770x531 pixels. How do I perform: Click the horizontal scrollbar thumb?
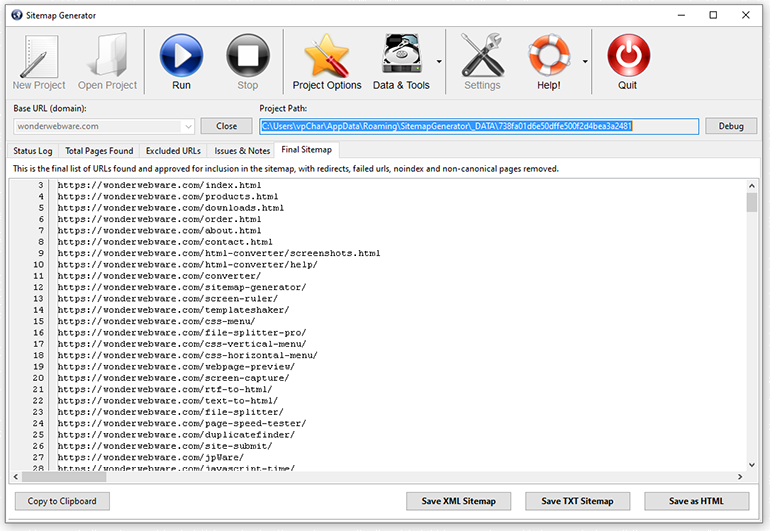(x=64, y=477)
